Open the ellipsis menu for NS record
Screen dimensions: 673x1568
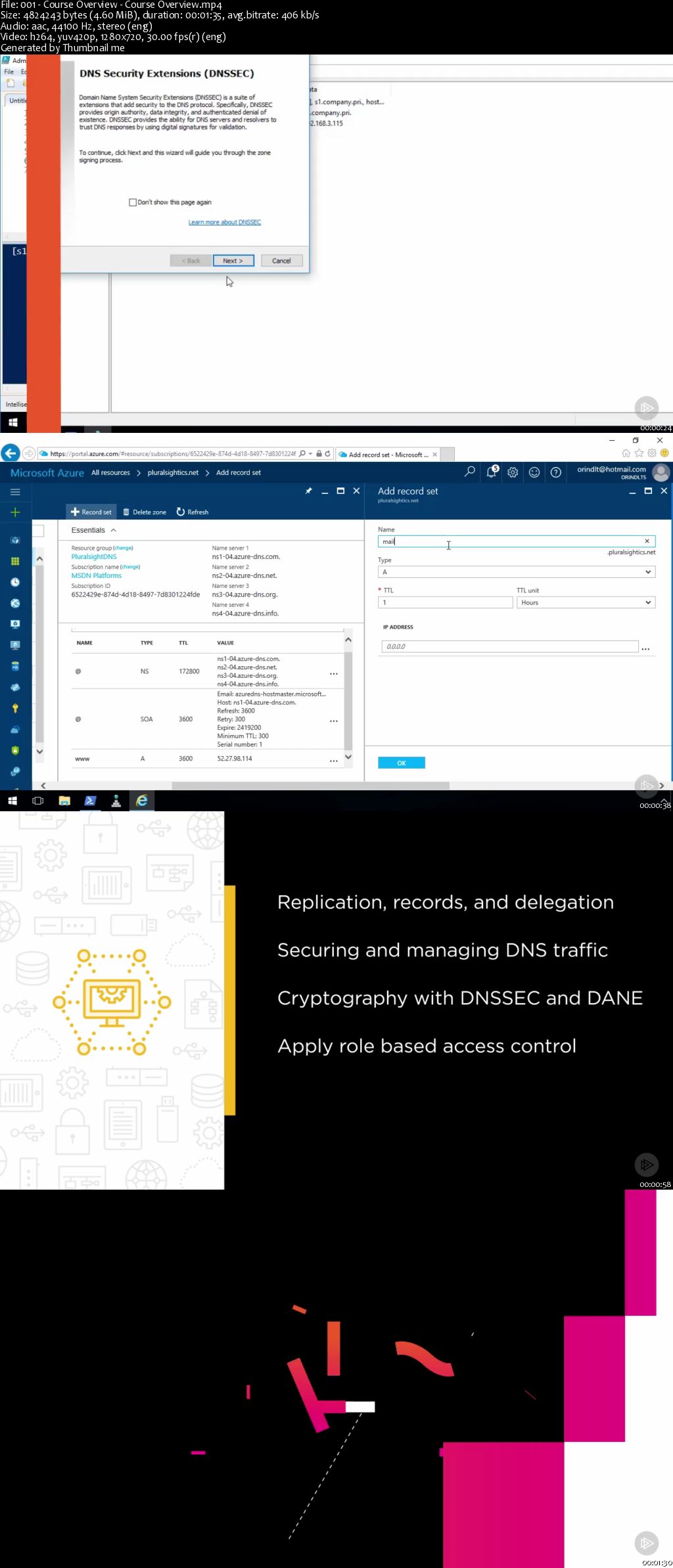(334, 673)
